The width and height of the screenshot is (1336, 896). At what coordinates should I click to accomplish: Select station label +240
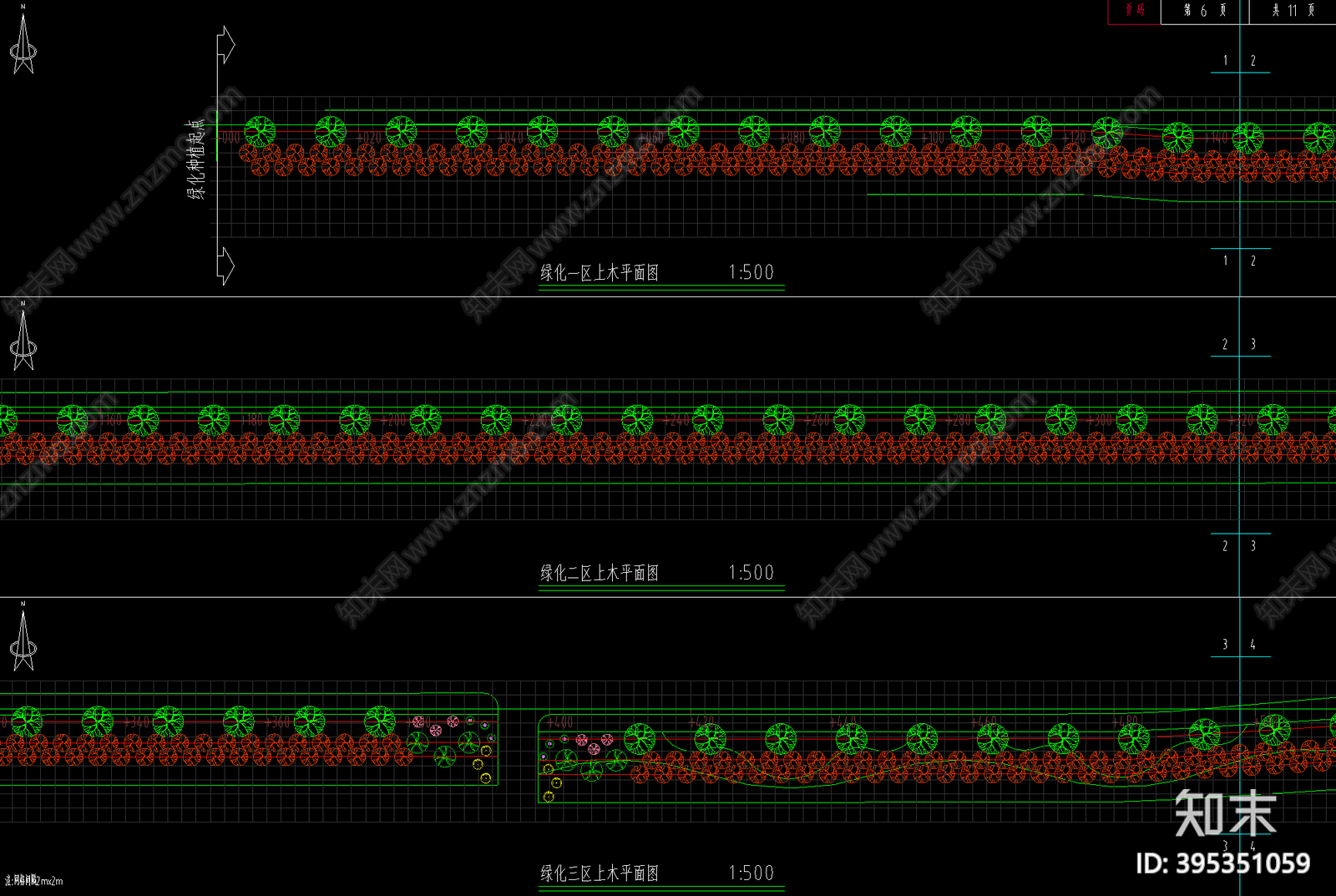pos(676,420)
